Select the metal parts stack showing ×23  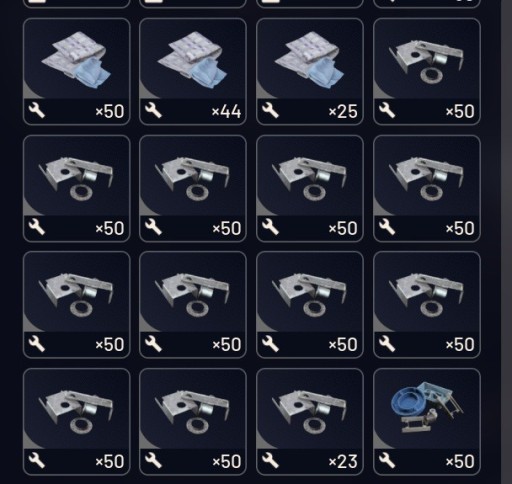coord(310,422)
